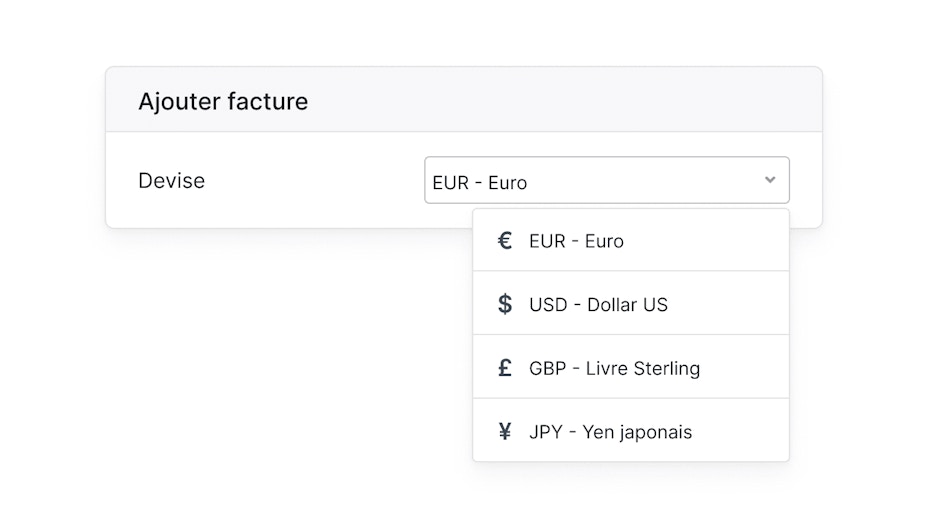Click the Devise field label

point(171,181)
